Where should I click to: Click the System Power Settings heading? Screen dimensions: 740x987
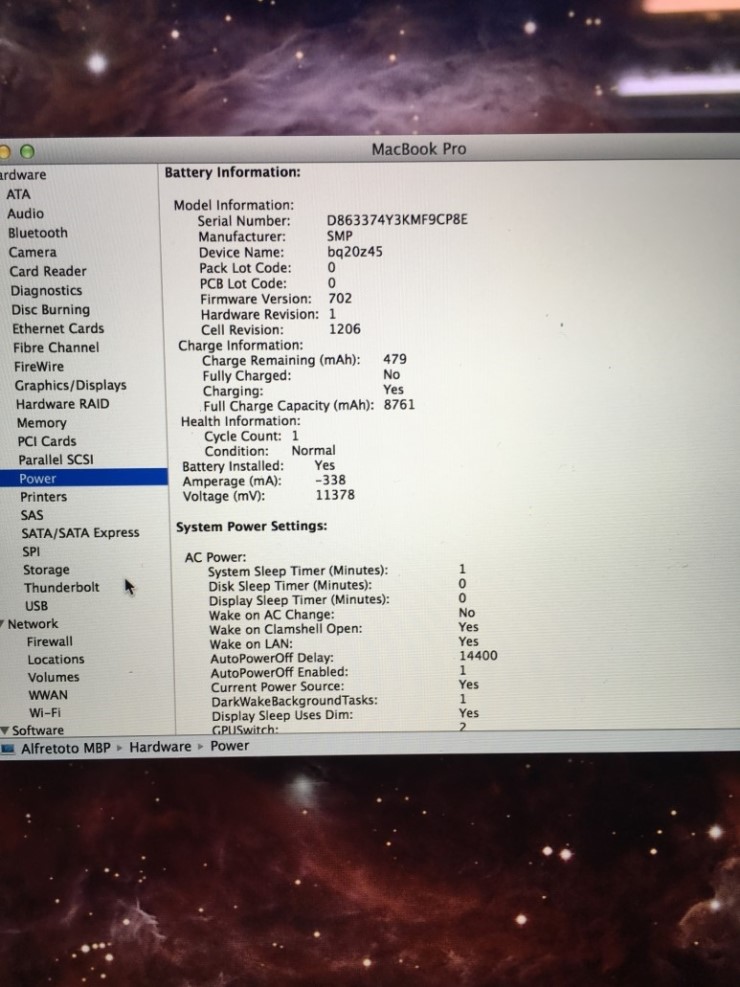click(252, 526)
